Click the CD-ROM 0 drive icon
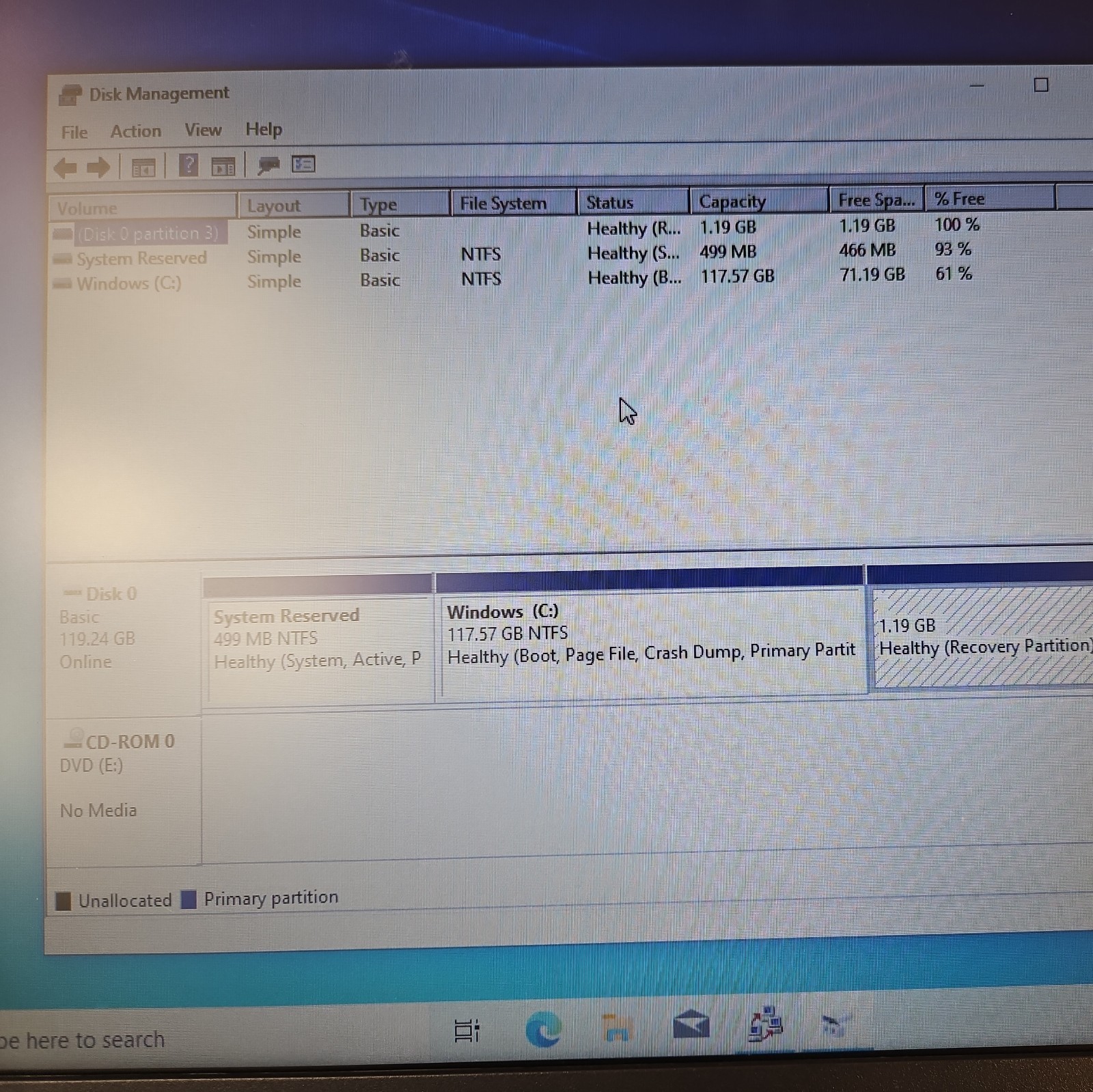1093x1092 pixels. pos(72,739)
